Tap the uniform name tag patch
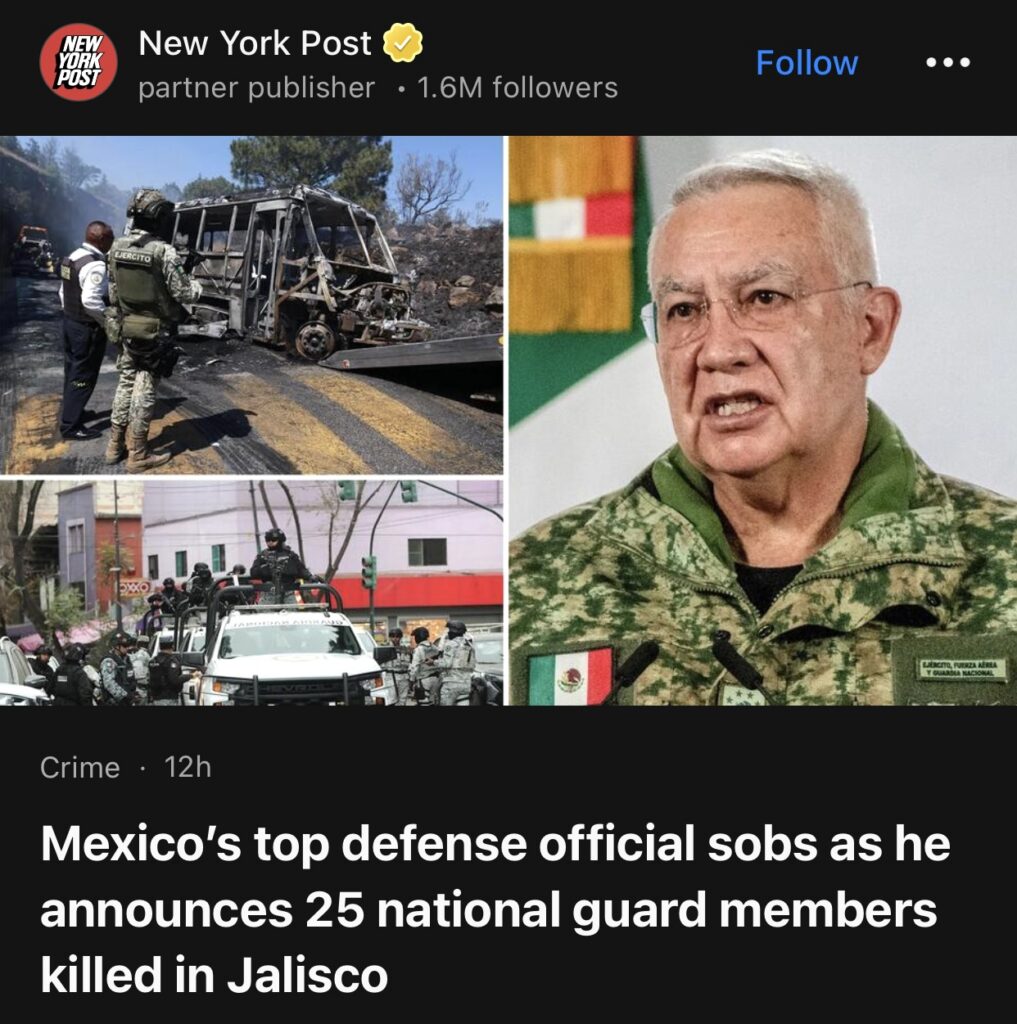Image resolution: width=1017 pixels, height=1024 pixels. point(961,669)
